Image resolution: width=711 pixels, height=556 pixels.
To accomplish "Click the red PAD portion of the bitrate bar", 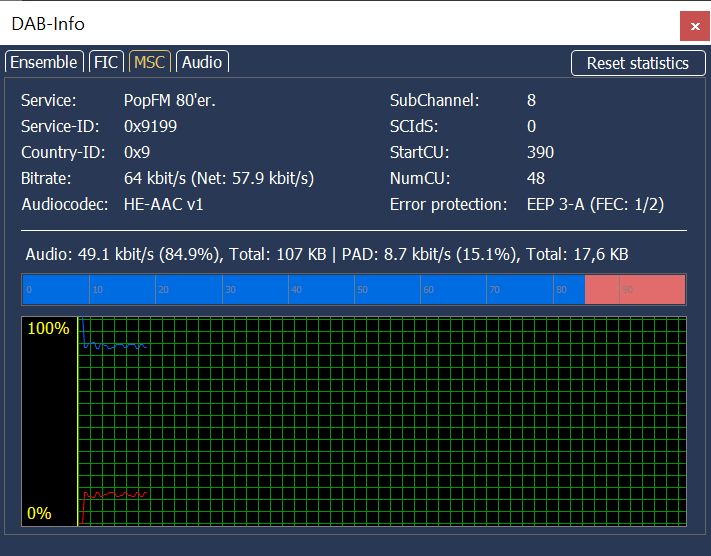I will (635, 289).
